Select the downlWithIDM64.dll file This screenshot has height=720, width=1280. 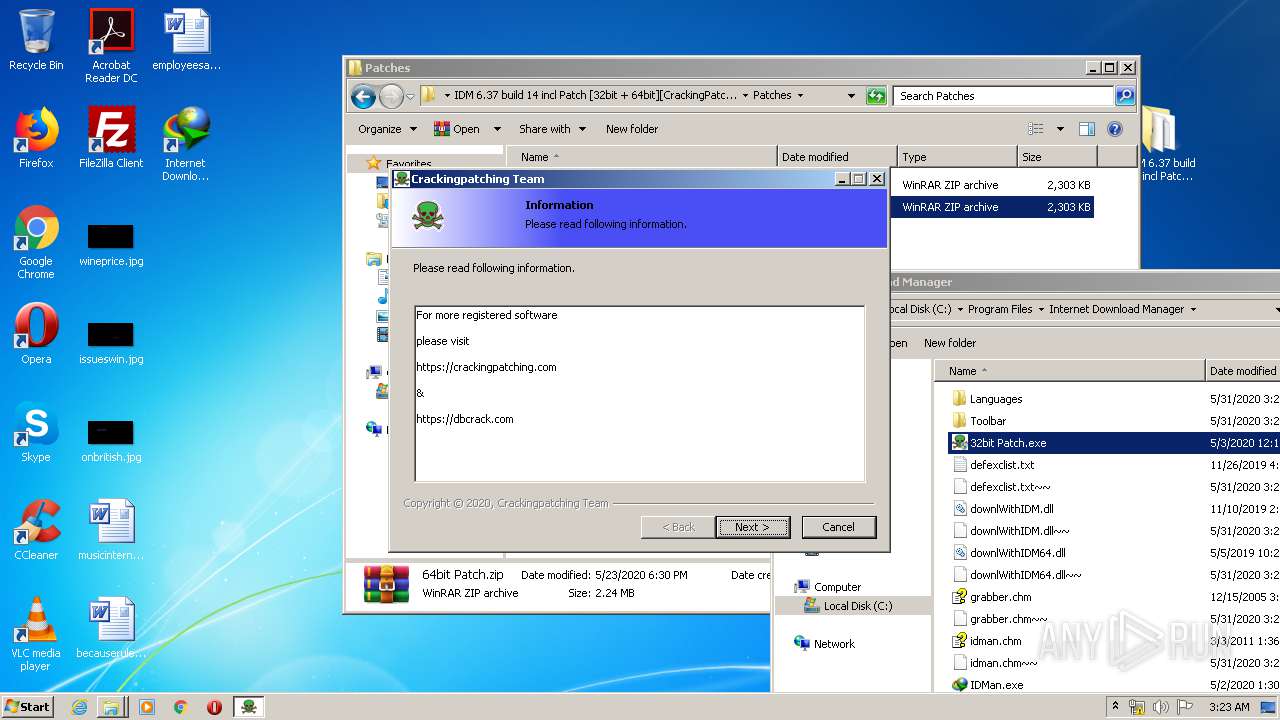(x=1008, y=553)
